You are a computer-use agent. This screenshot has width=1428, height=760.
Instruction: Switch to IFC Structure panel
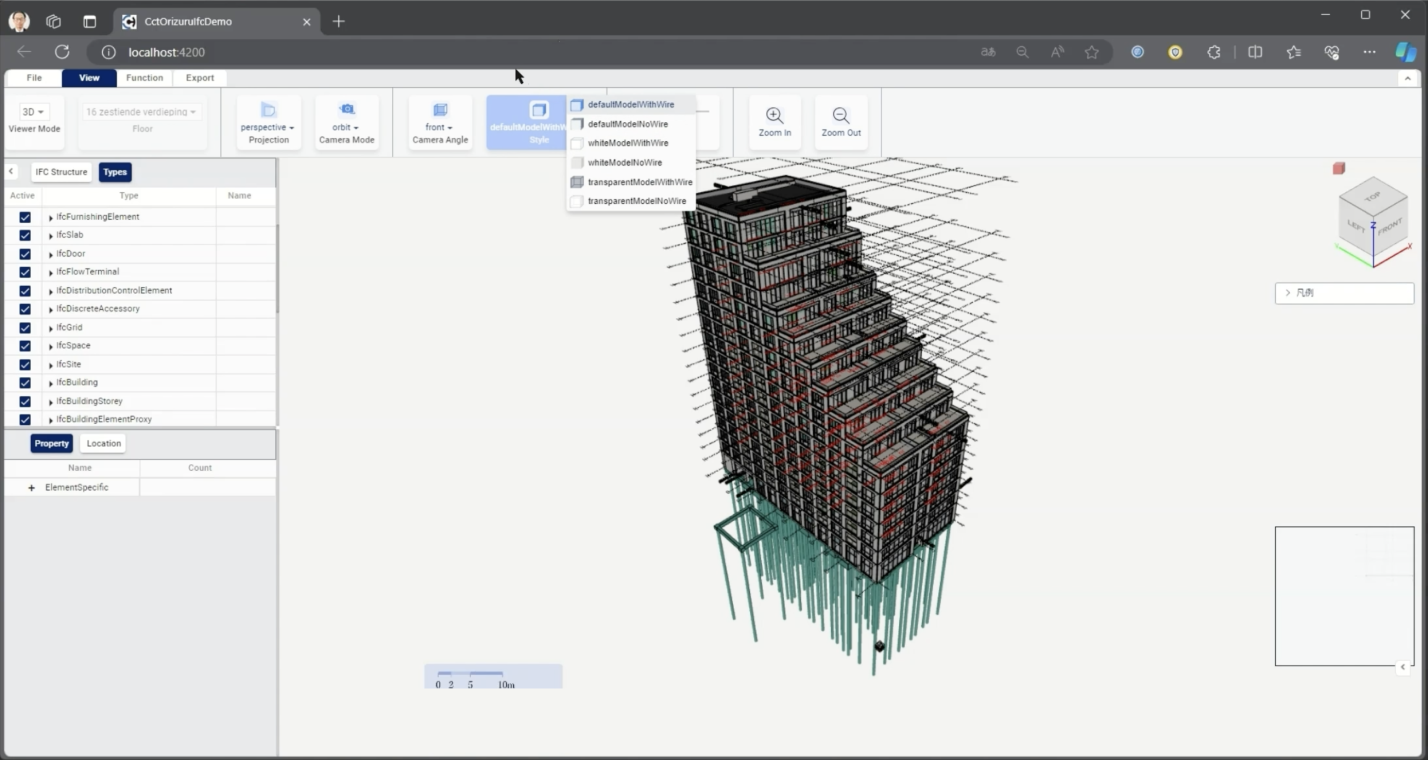62,172
